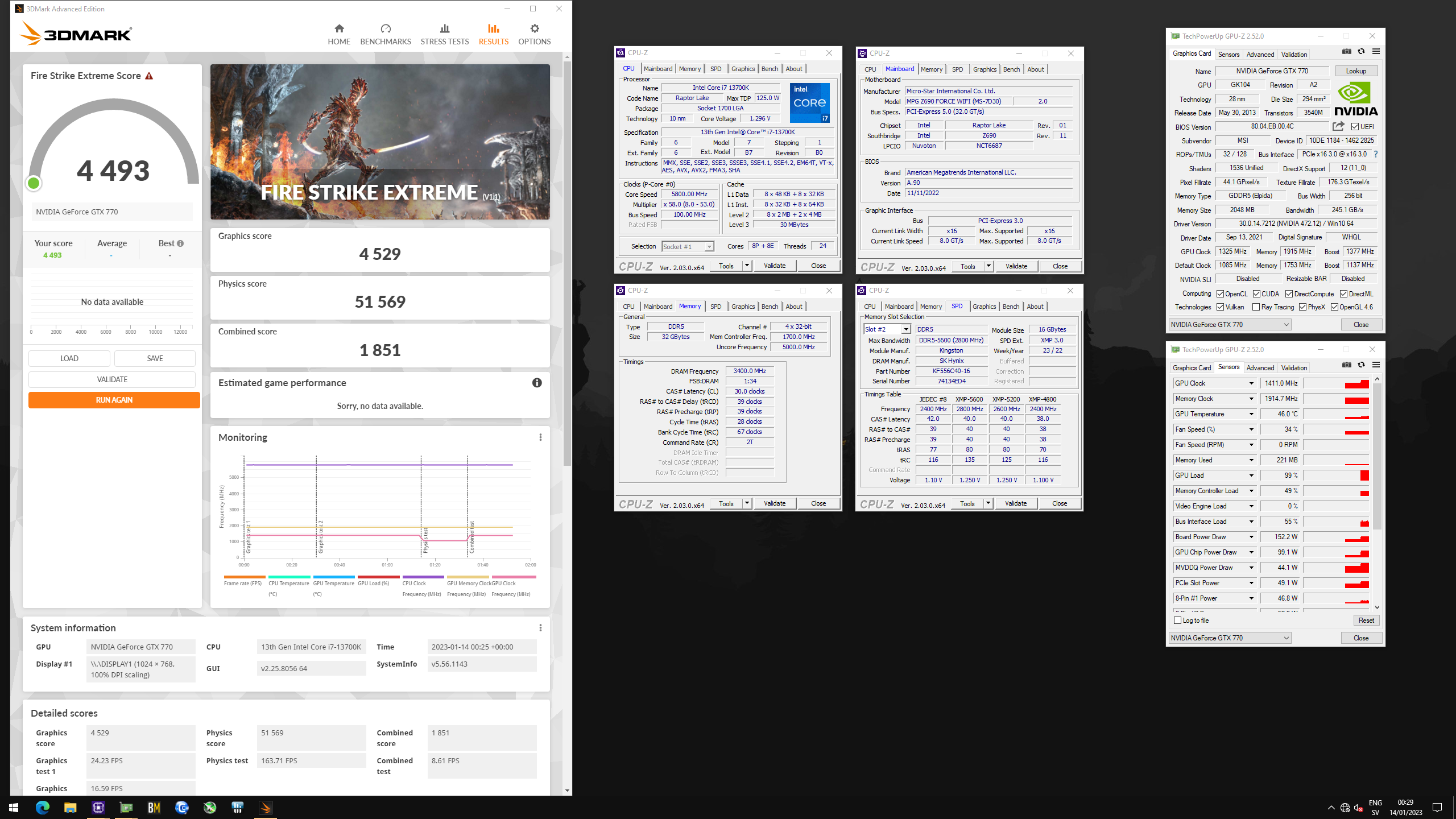
Task: Click the LOAD result button
Action: tap(69, 358)
